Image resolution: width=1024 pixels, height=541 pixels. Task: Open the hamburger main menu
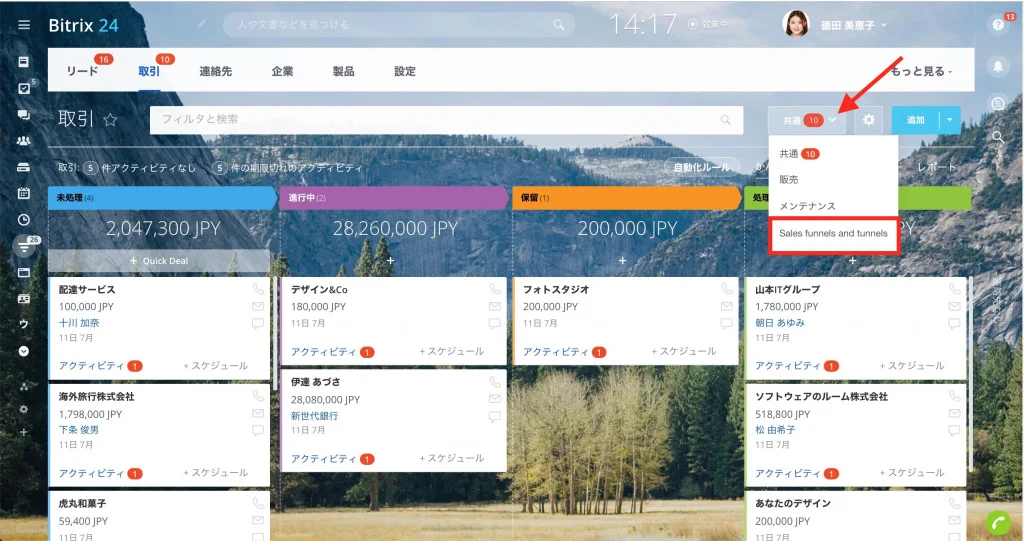[x=24, y=25]
